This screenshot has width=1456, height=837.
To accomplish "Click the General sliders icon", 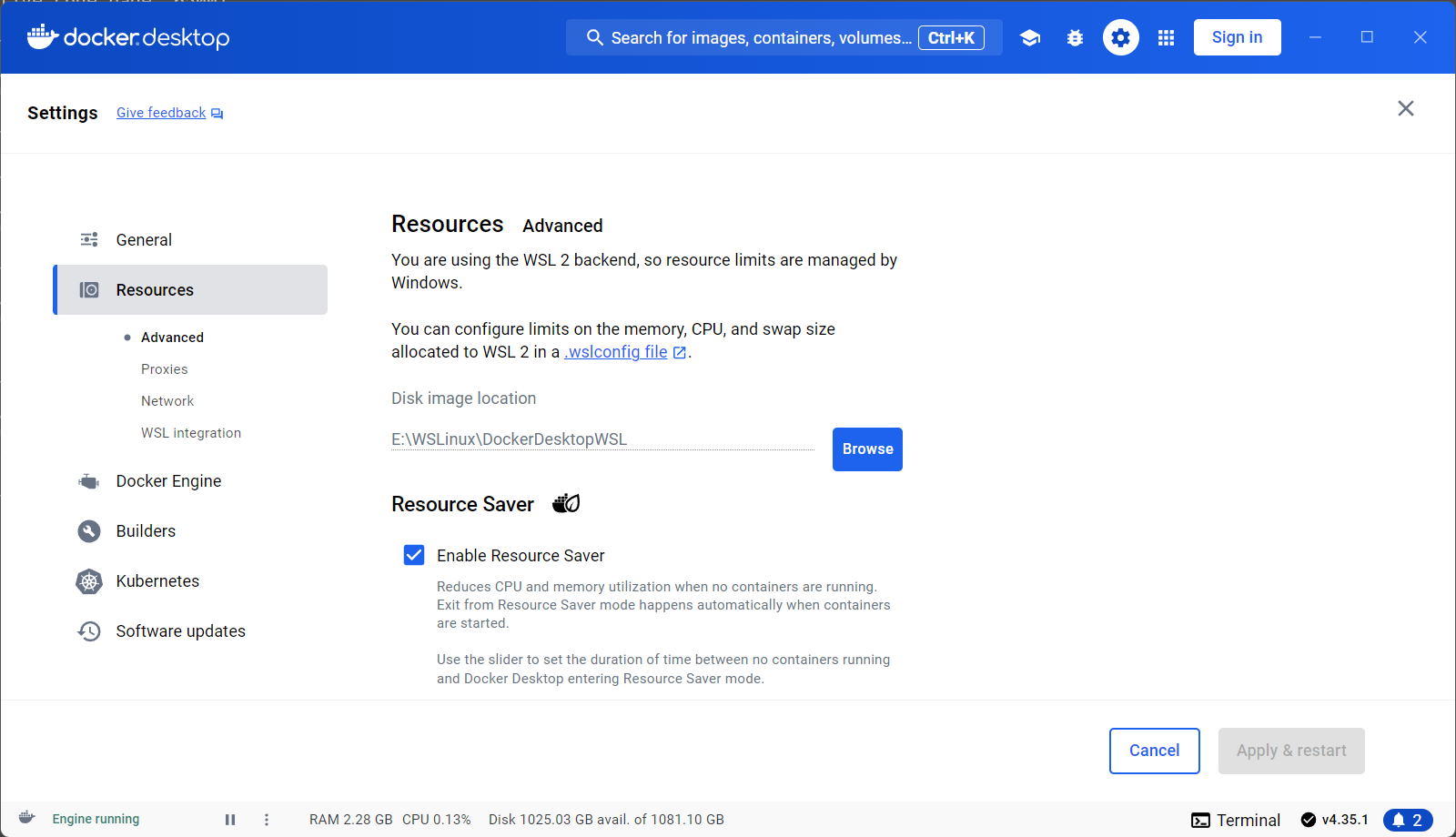I will [89, 239].
